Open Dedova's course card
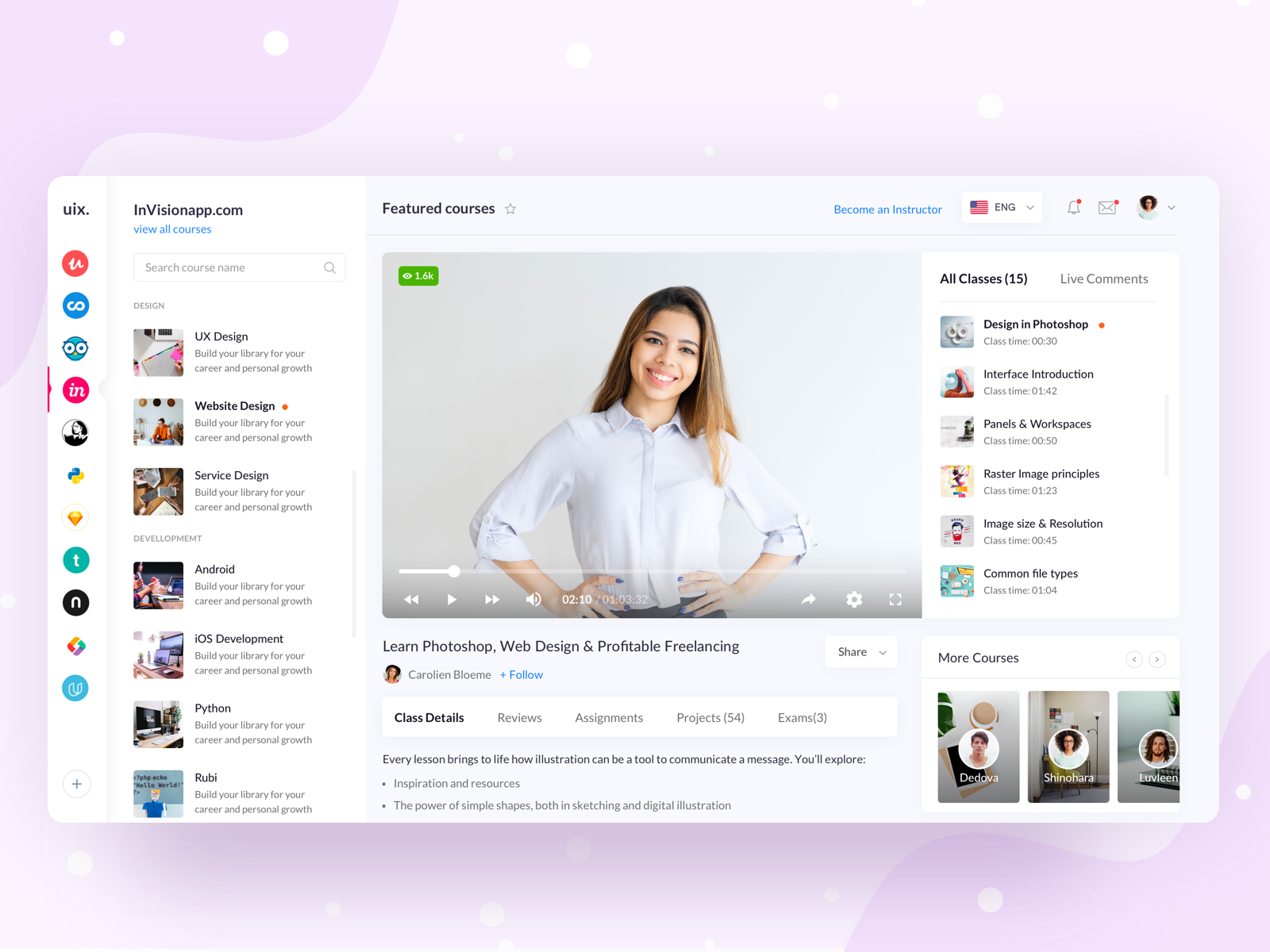Image resolution: width=1270 pixels, height=952 pixels. (x=979, y=747)
